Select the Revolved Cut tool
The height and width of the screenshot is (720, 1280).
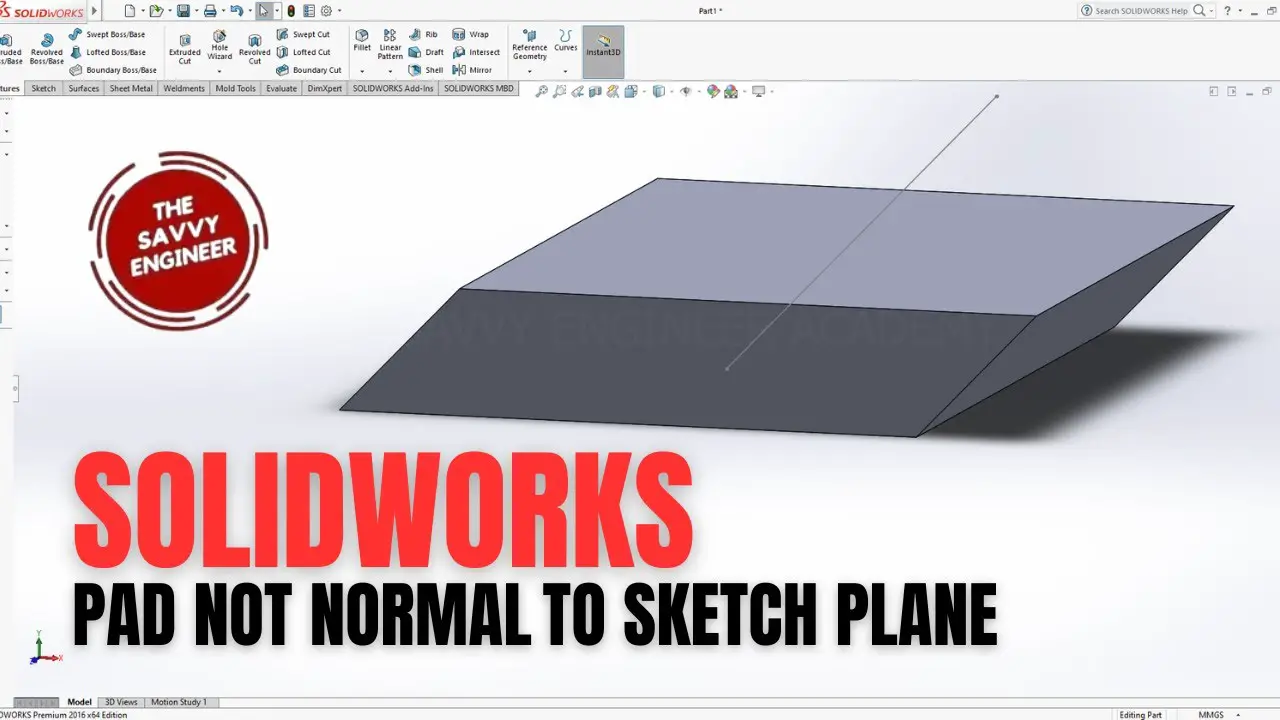pos(255,47)
